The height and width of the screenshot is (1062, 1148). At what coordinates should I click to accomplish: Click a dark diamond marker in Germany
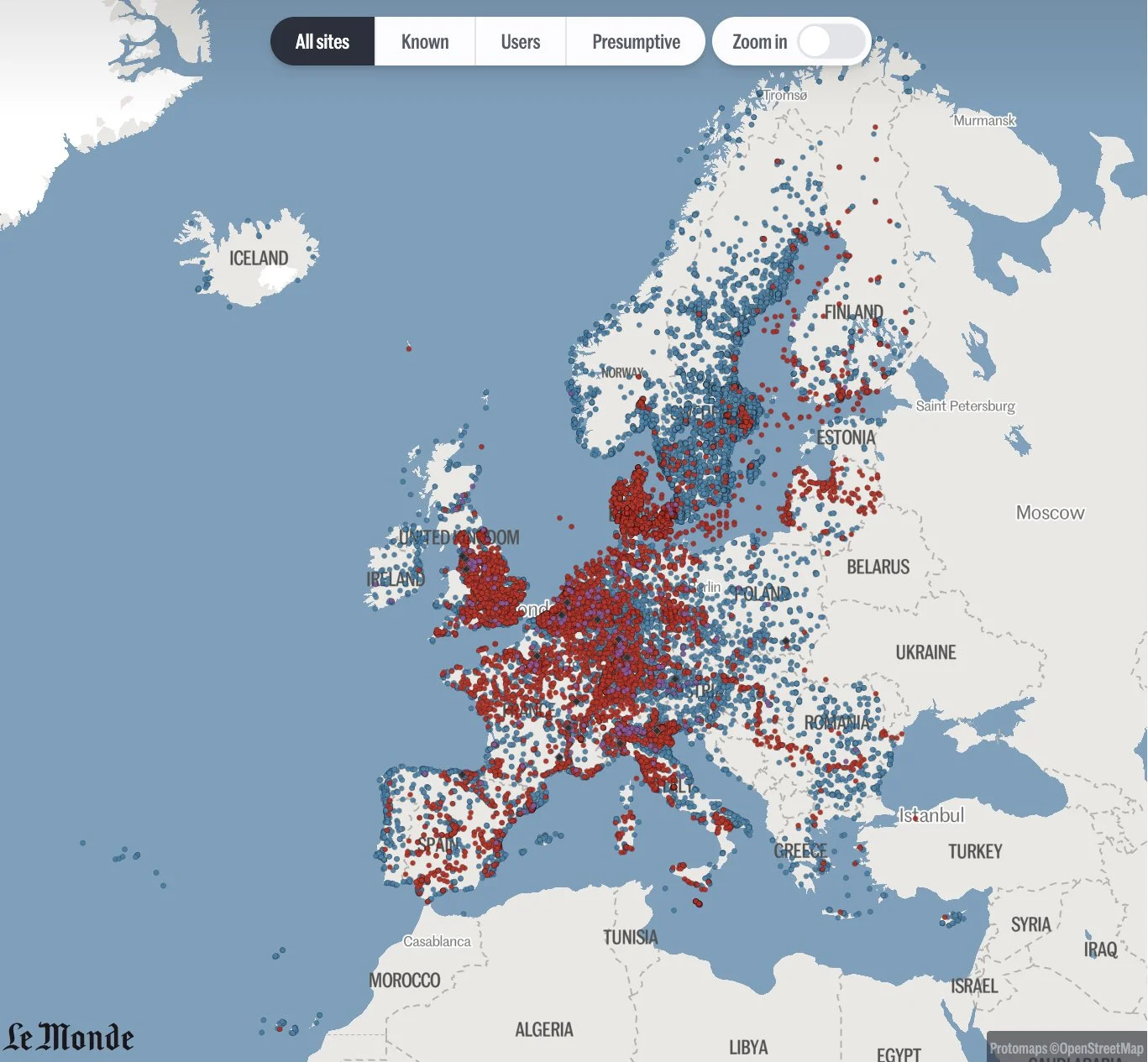pos(618,639)
